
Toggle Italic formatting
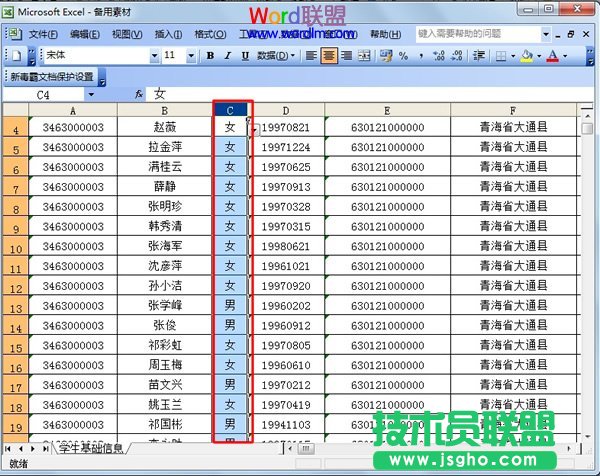pos(227,56)
